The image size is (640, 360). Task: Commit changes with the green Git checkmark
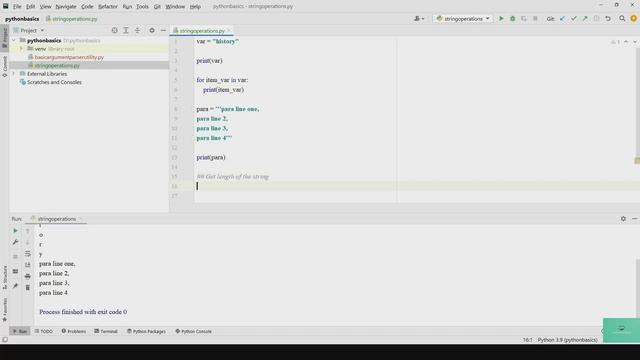click(x=574, y=19)
